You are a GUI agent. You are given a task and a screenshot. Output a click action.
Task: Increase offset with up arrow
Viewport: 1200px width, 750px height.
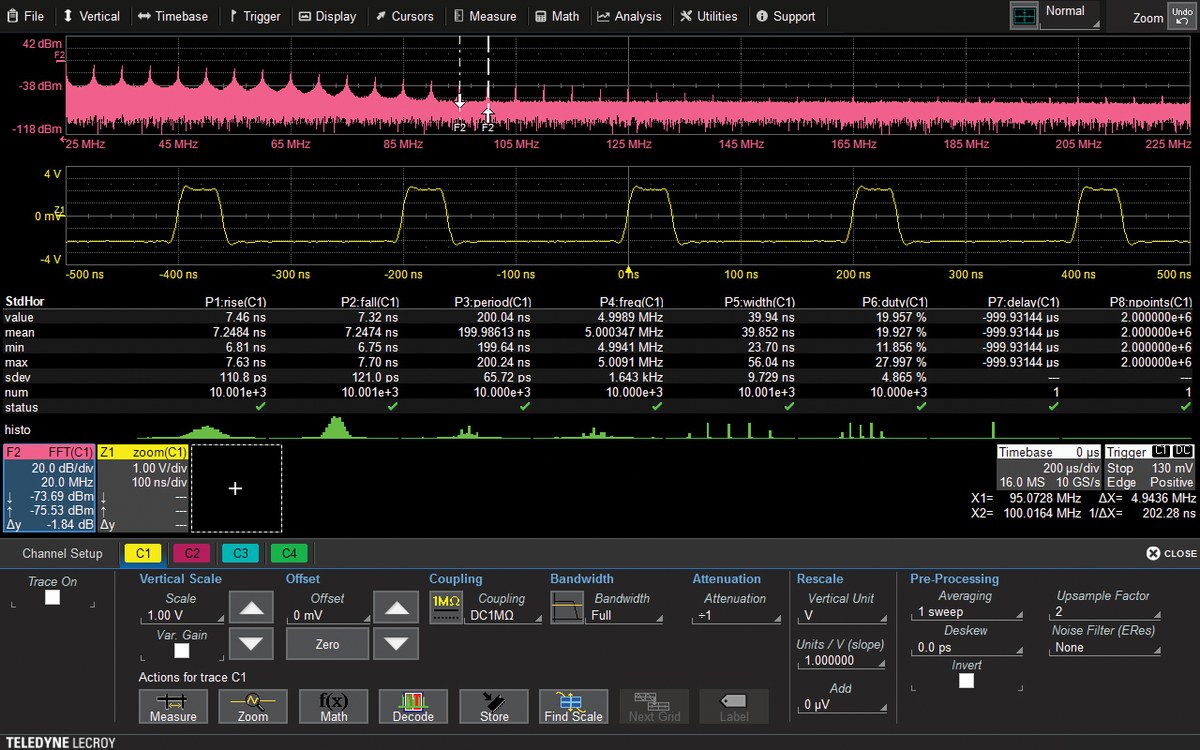tap(396, 607)
